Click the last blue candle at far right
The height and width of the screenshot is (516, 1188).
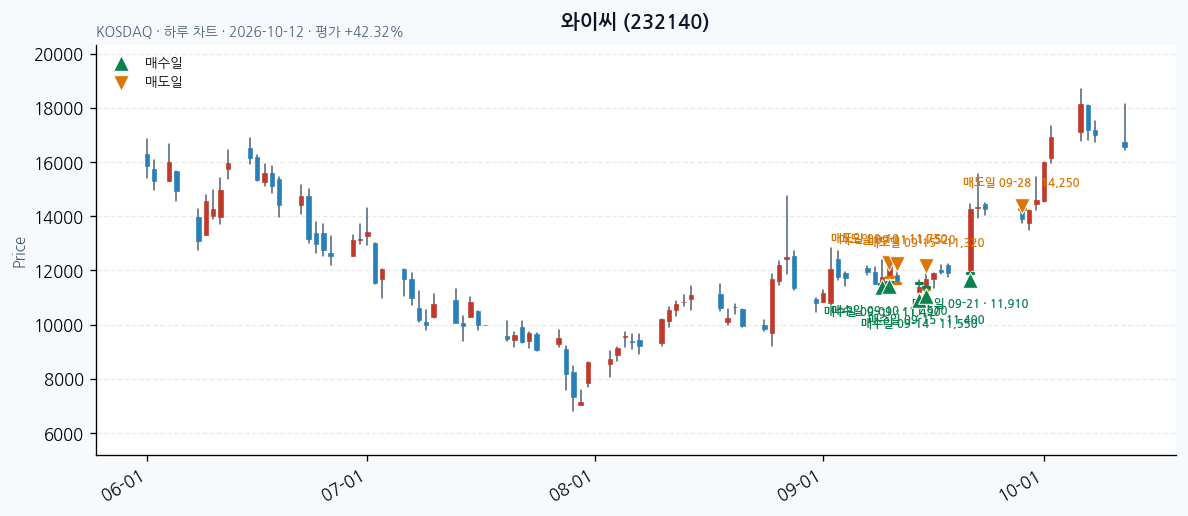coord(1125,145)
